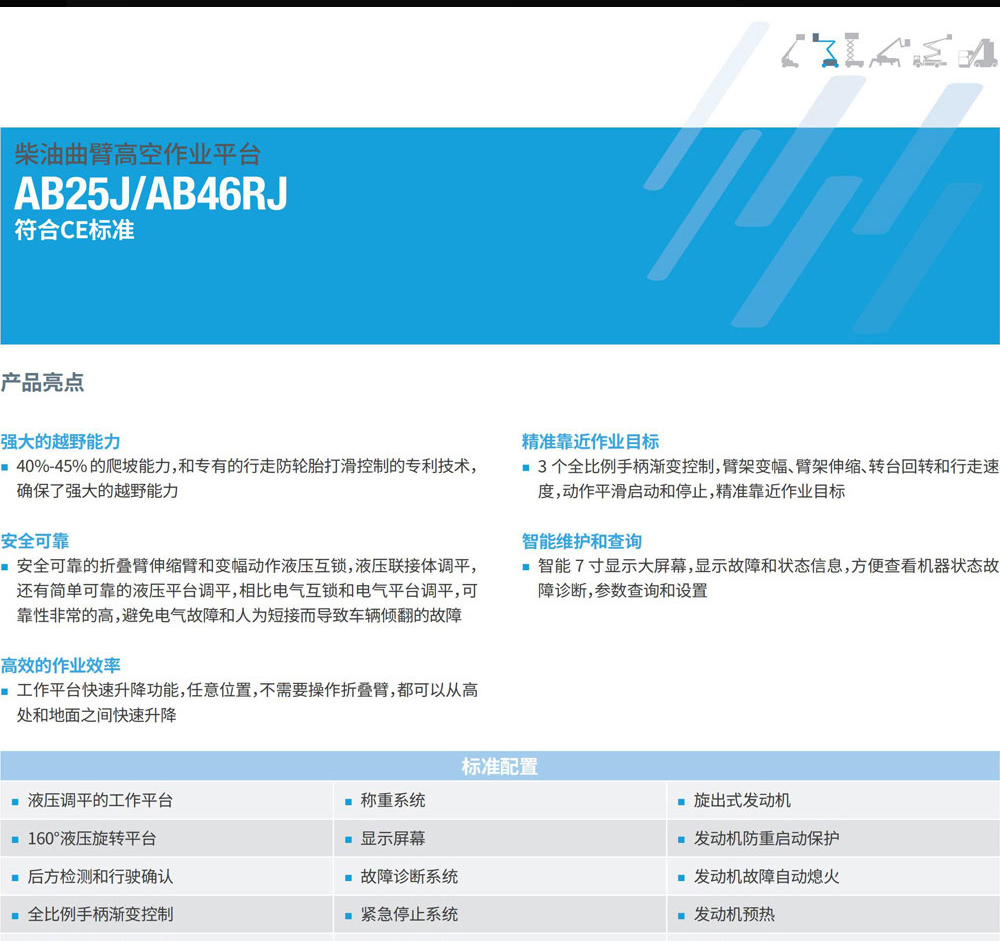
Task: Click the 高效的作业效率 heading
Action: [x=60, y=665]
